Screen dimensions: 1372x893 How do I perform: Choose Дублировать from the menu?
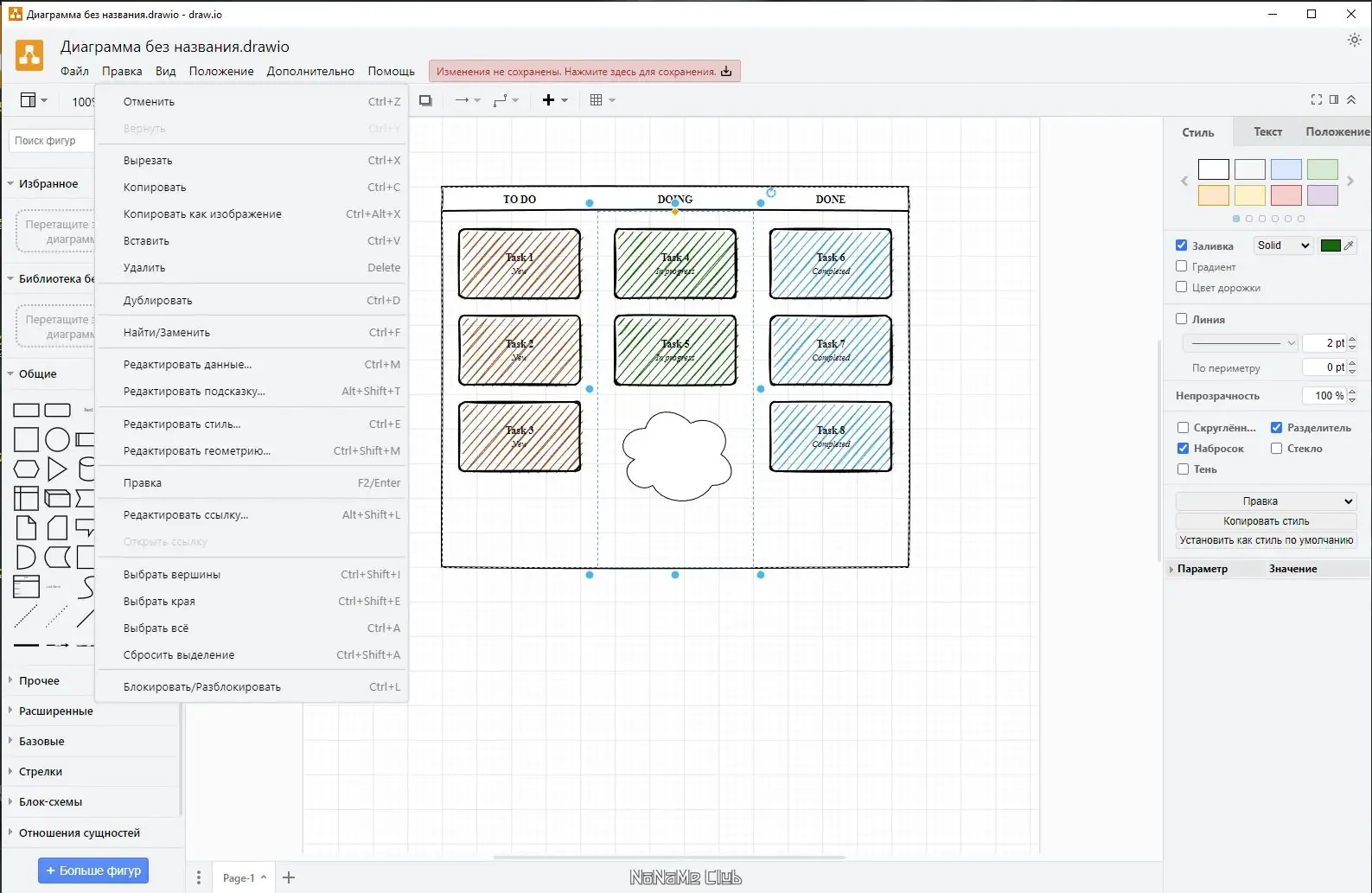coord(252,300)
